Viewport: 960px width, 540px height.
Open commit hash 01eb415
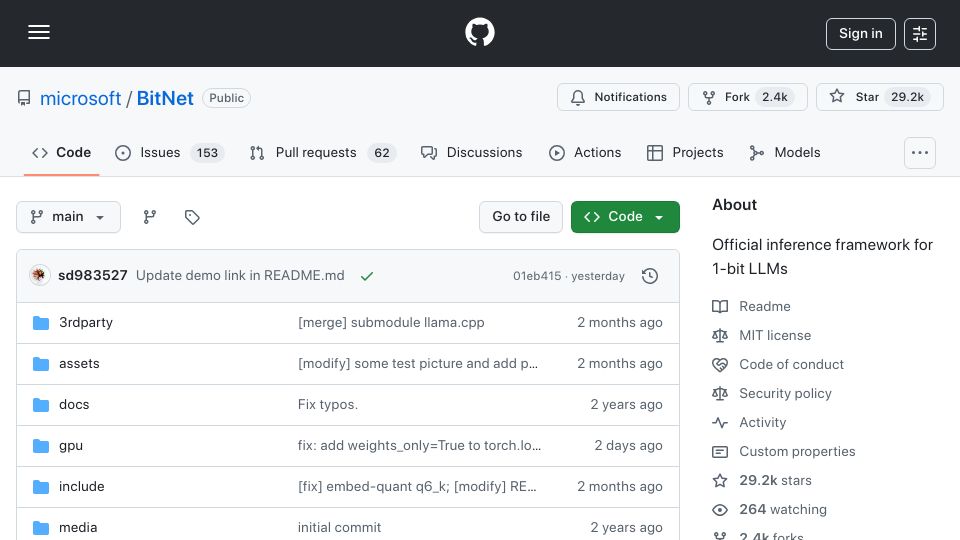pyautogui.click(x=537, y=276)
